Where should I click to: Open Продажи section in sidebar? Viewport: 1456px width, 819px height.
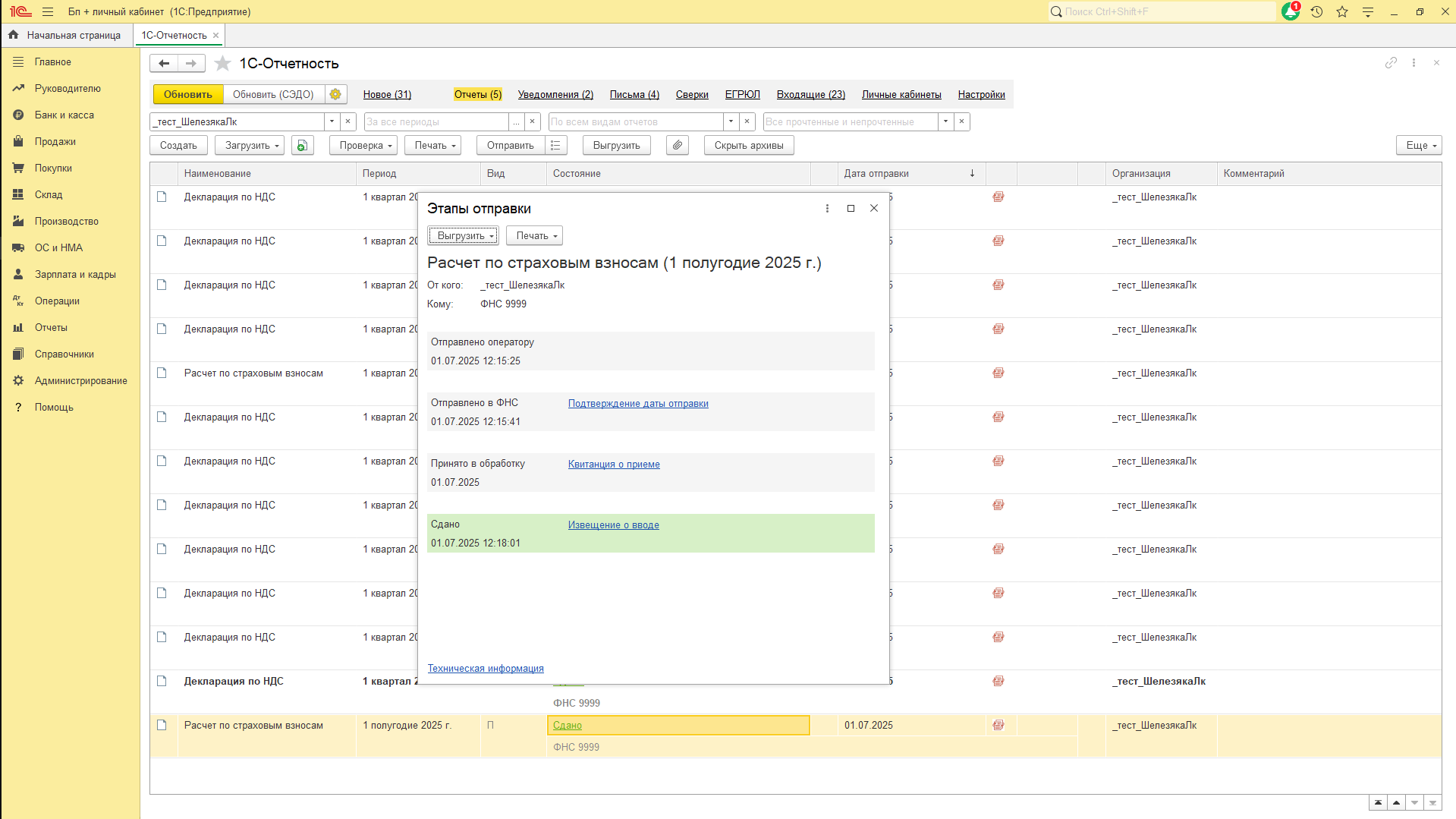tap(55, 142)
